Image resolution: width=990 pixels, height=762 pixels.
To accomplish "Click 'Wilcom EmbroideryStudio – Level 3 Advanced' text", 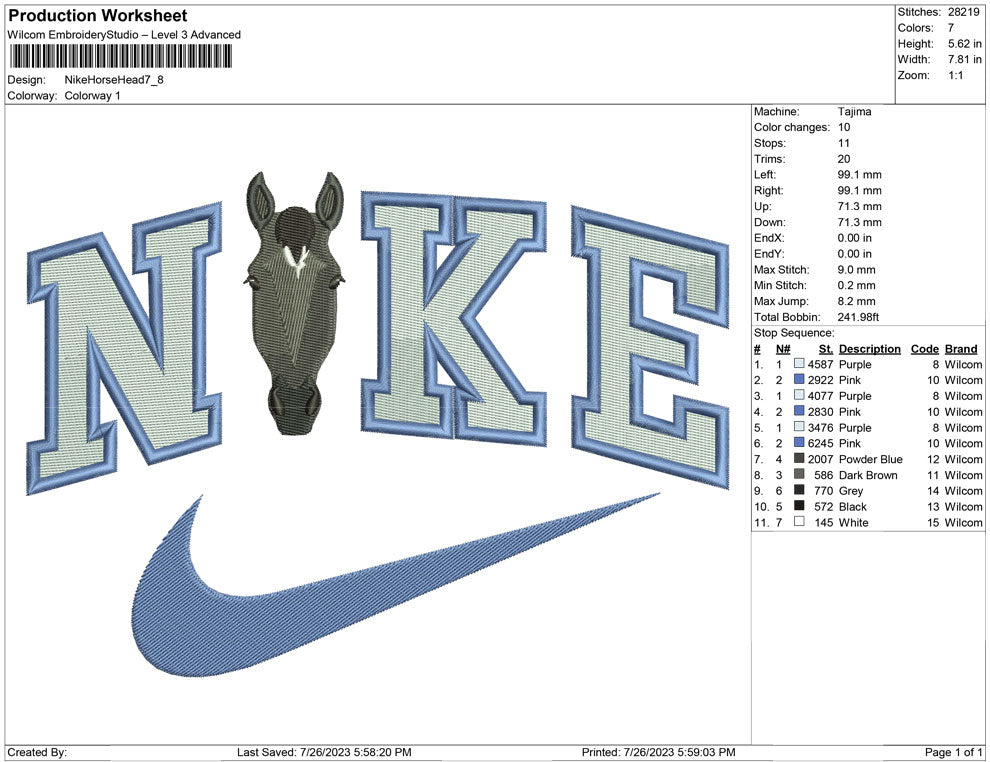I will click(x=124, y=35).
